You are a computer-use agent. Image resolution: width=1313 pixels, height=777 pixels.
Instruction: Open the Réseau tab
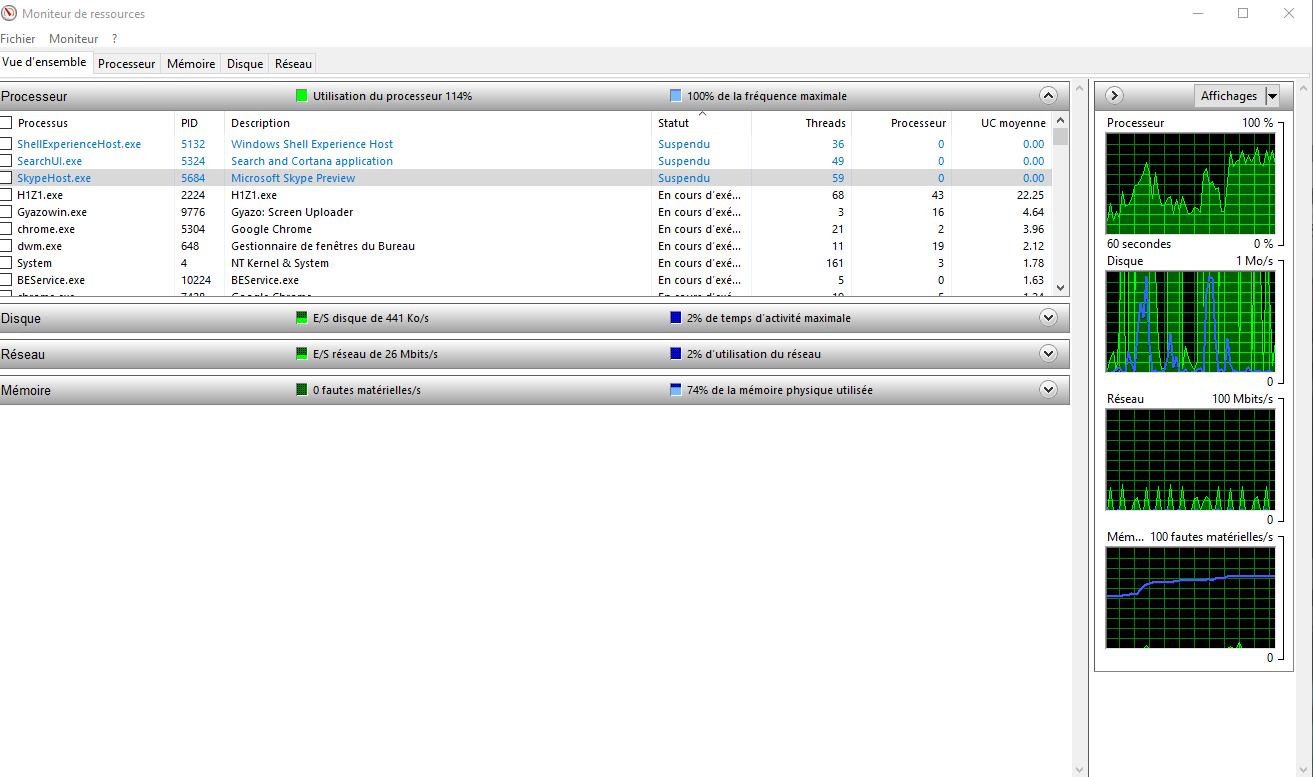click(293, 64)
